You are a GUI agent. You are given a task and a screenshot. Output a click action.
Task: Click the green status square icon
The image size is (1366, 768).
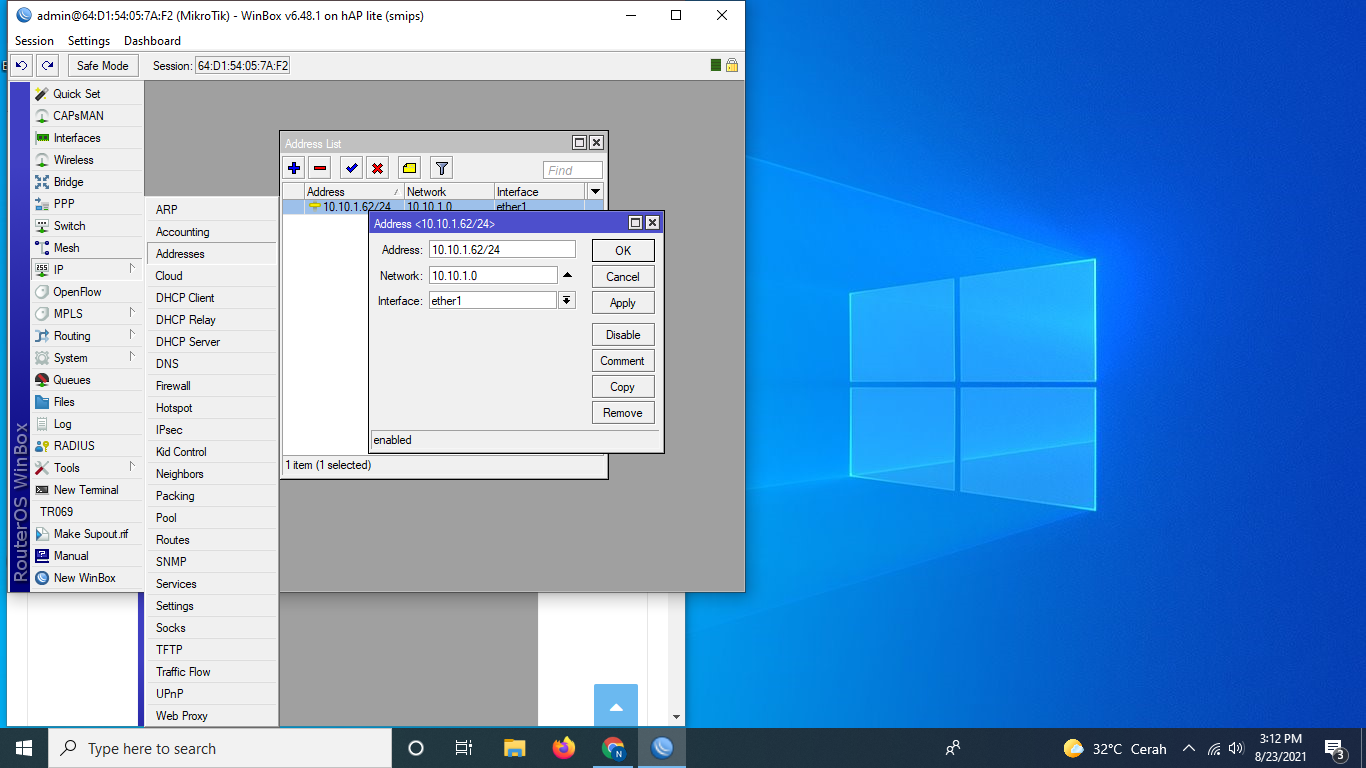716,65
